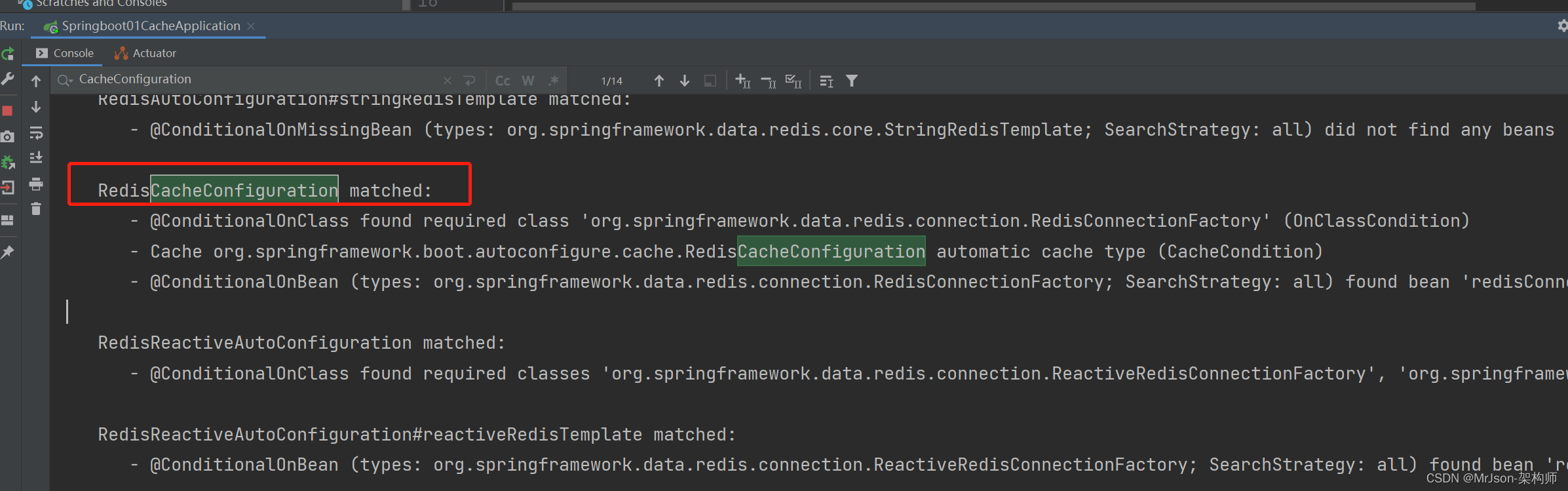Viewport: 1568px width, 491px height.
Task: Open the search history magnifier dropdown
Action: (65, 80)
